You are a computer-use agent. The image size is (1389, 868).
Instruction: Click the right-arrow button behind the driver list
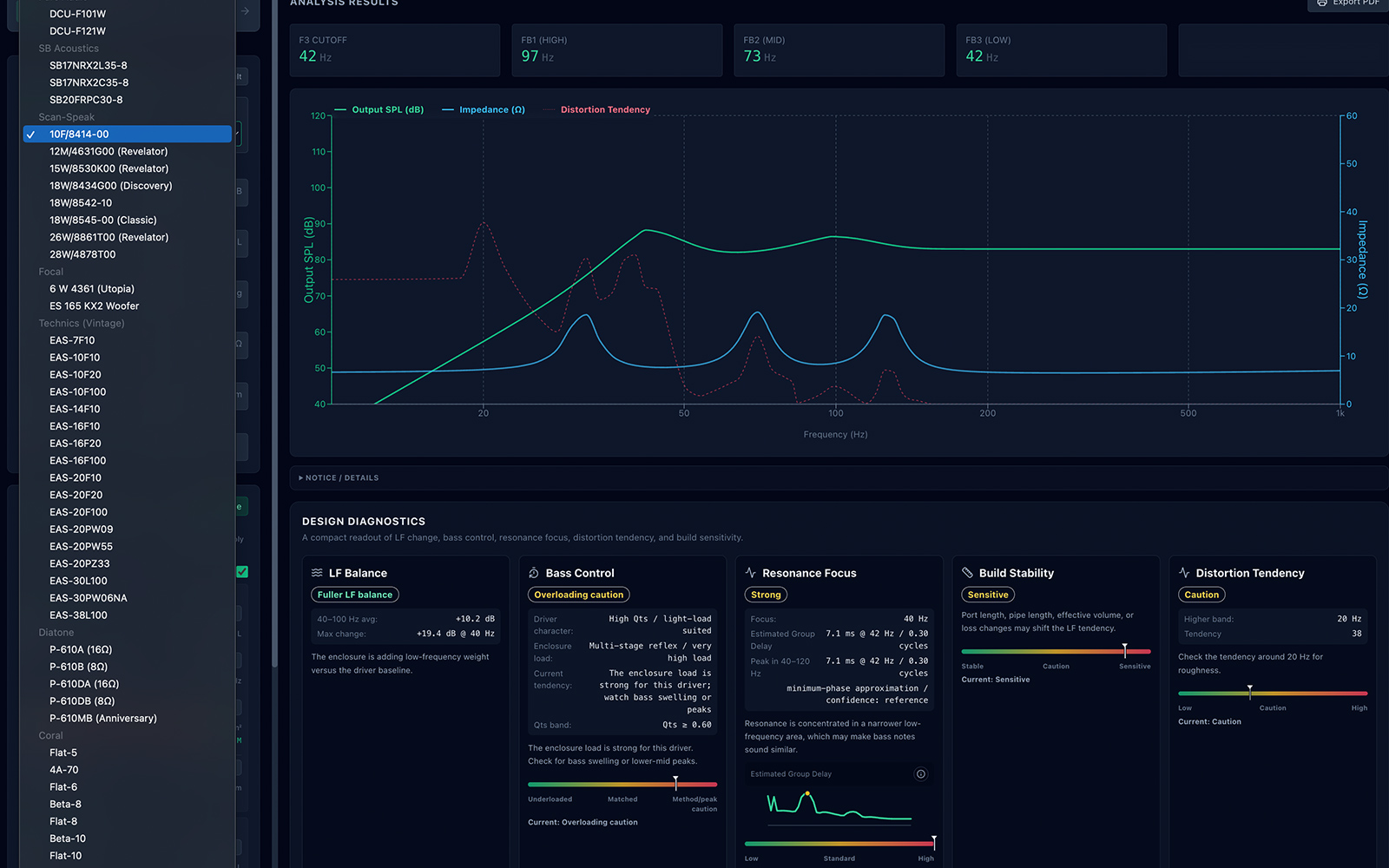(x=246, y=11)
